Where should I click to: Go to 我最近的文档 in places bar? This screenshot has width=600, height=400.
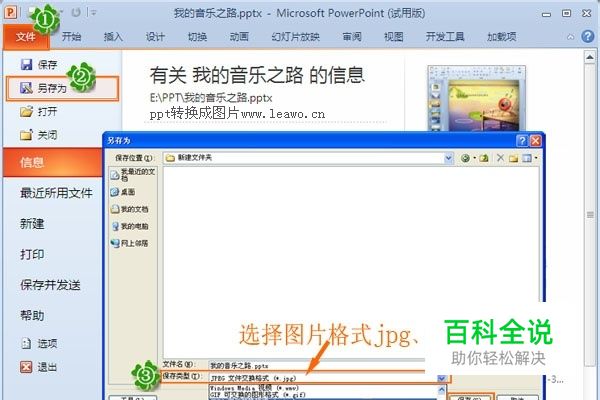[133, 175]
